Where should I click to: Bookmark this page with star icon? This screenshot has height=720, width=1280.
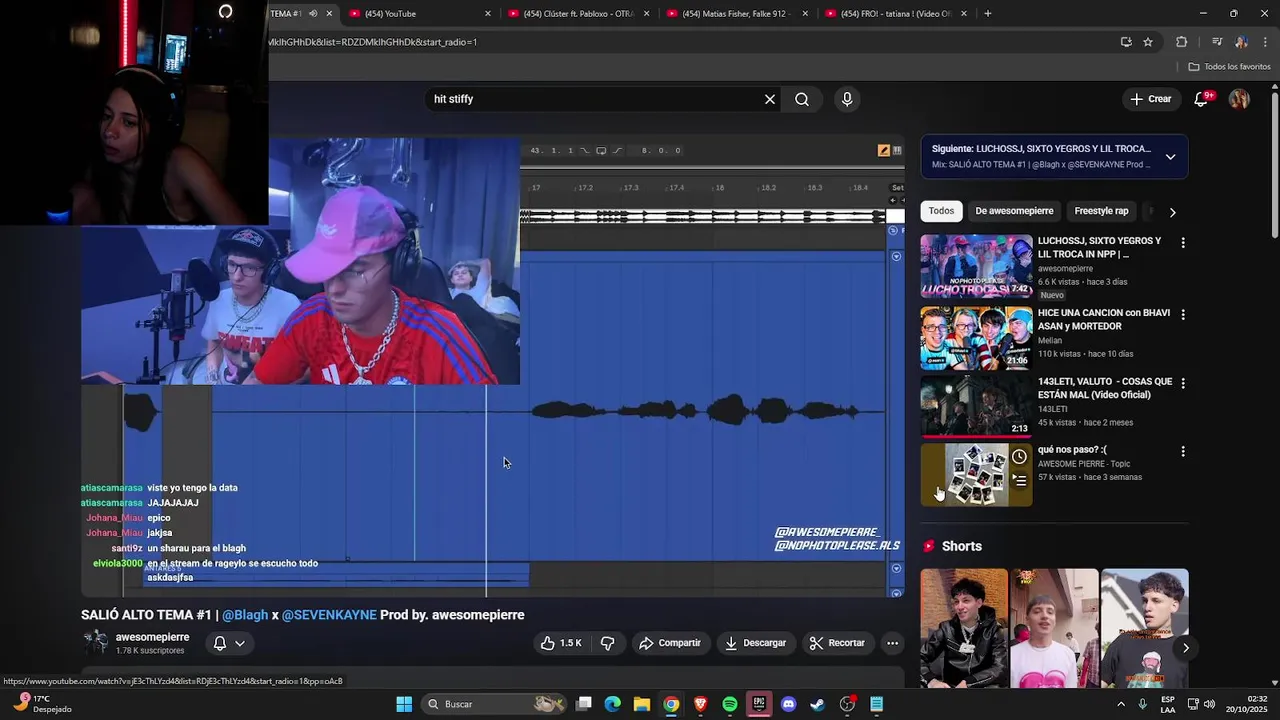click(1148, 42)
